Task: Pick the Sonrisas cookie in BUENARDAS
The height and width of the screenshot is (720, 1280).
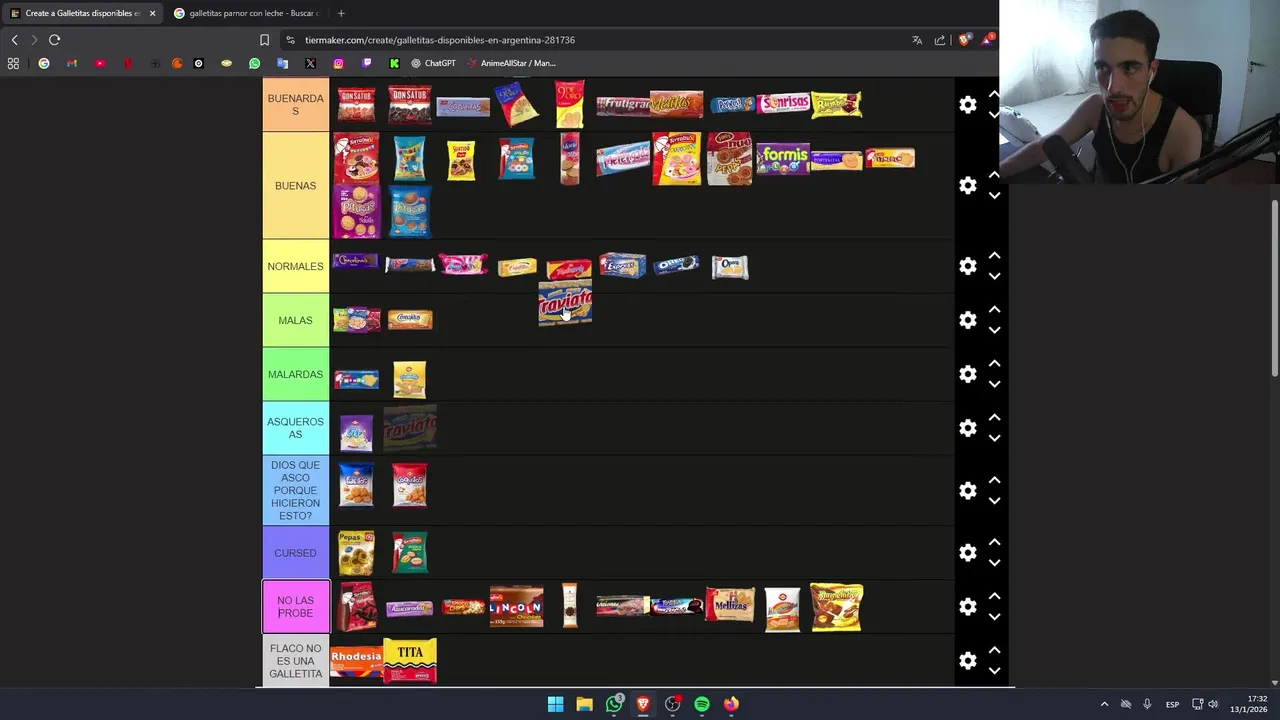Action: (783, 104)
